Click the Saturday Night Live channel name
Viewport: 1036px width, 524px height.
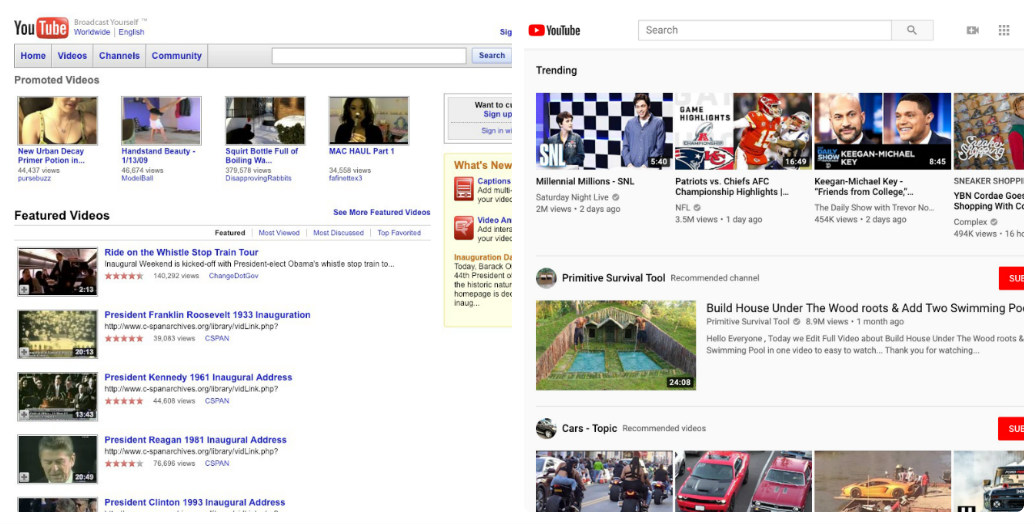coord(572,198)
